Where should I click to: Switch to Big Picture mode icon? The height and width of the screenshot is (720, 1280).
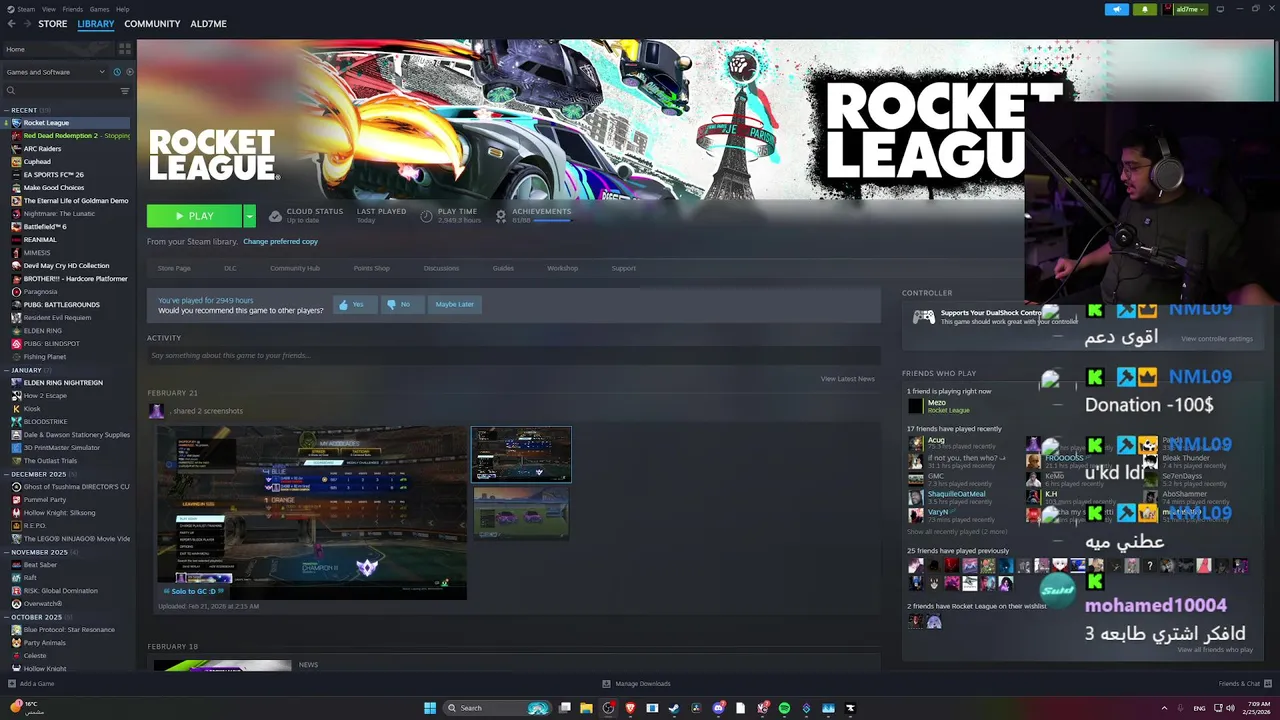[1220, 9]
